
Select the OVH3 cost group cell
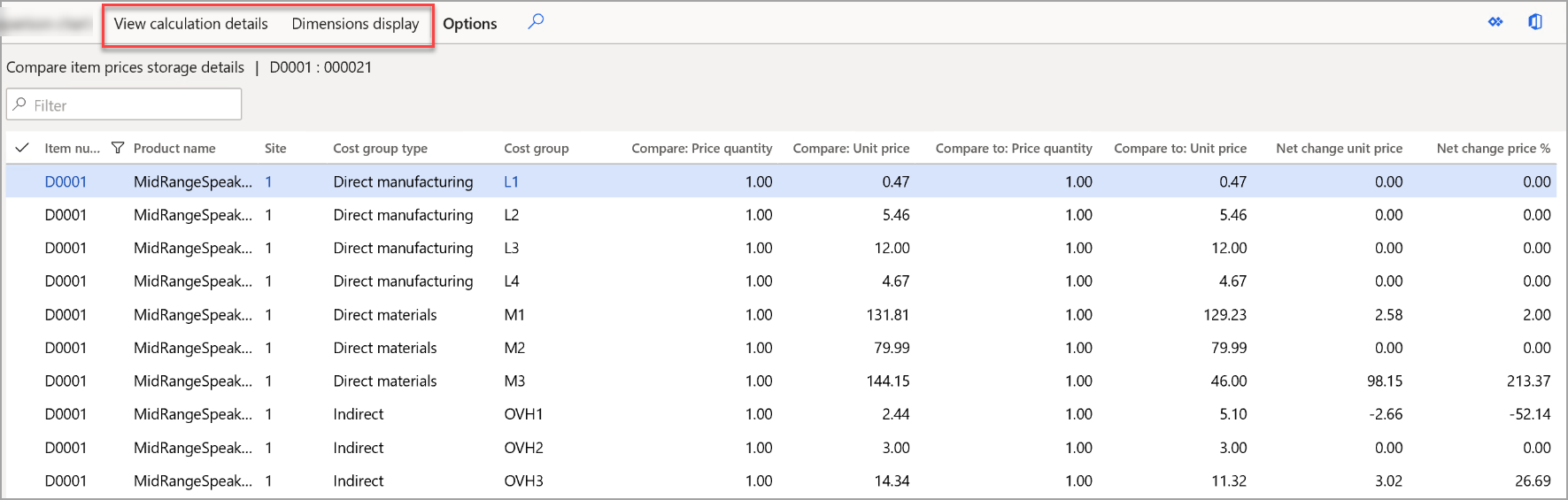523,481
